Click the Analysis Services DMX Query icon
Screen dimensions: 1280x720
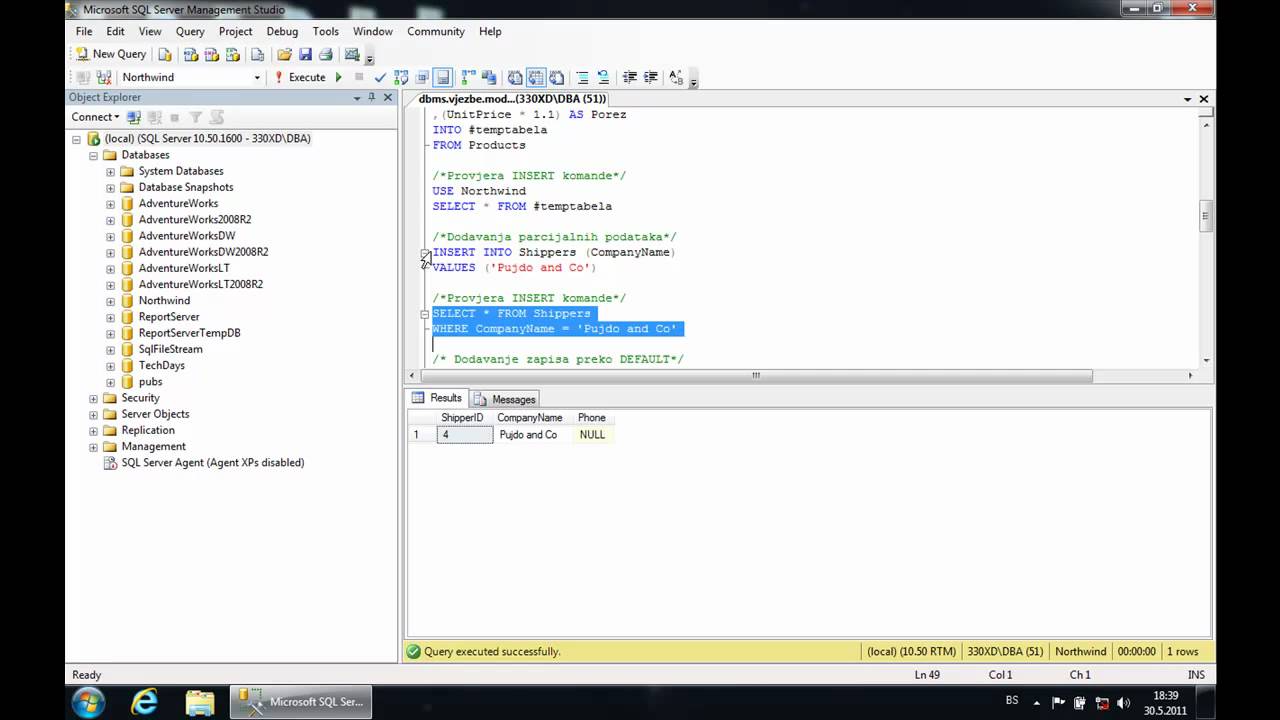212,54
